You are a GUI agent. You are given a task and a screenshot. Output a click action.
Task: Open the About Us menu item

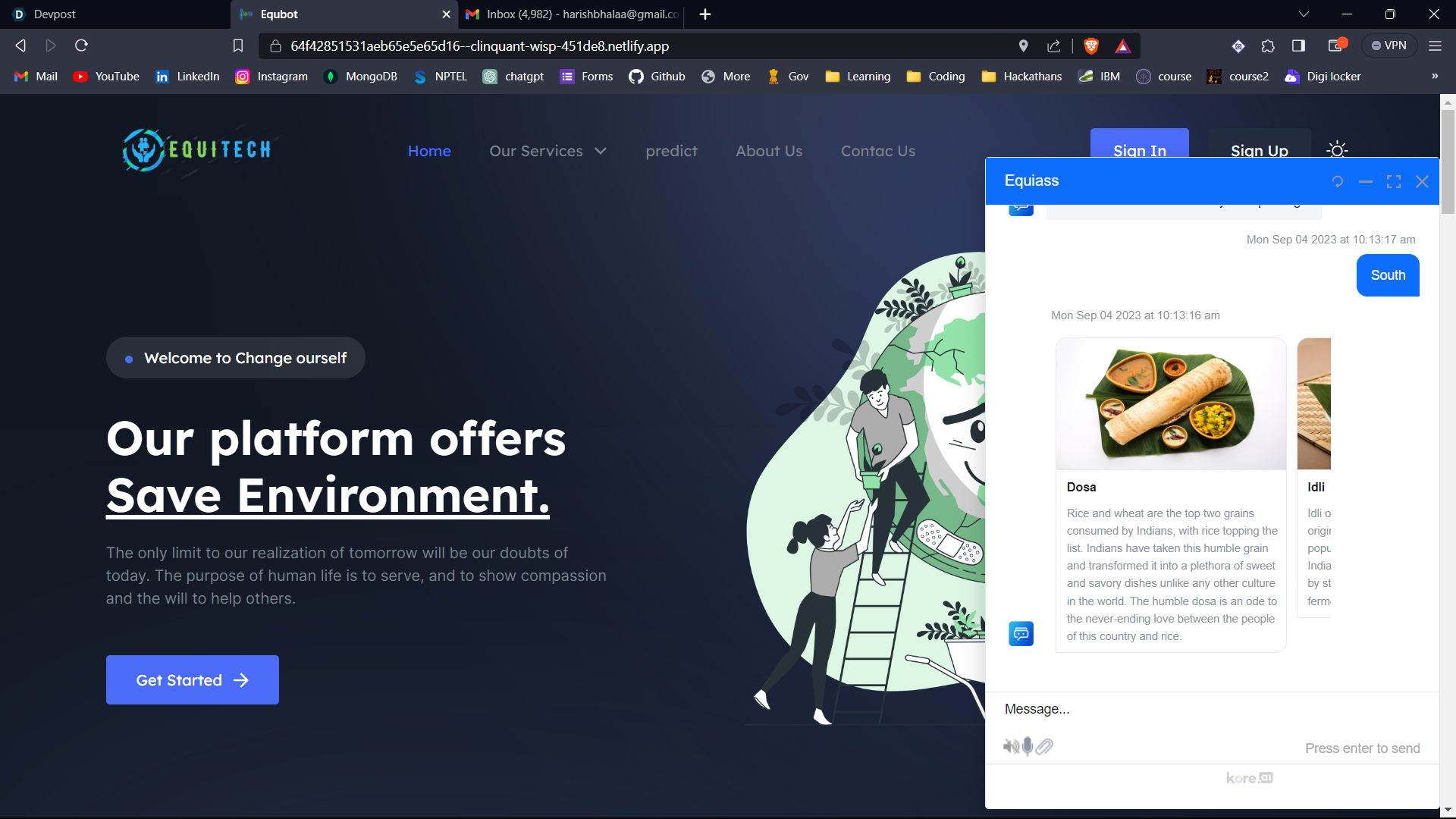[768, 151]
